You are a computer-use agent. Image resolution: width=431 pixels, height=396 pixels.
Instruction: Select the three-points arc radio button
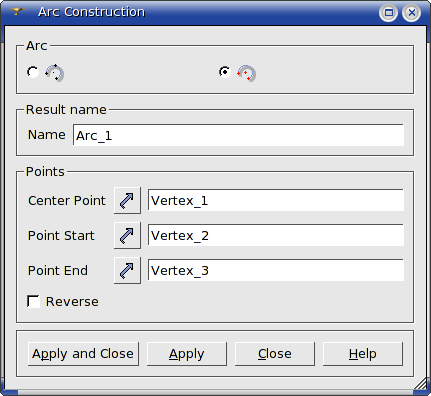(x=33, y=72)
